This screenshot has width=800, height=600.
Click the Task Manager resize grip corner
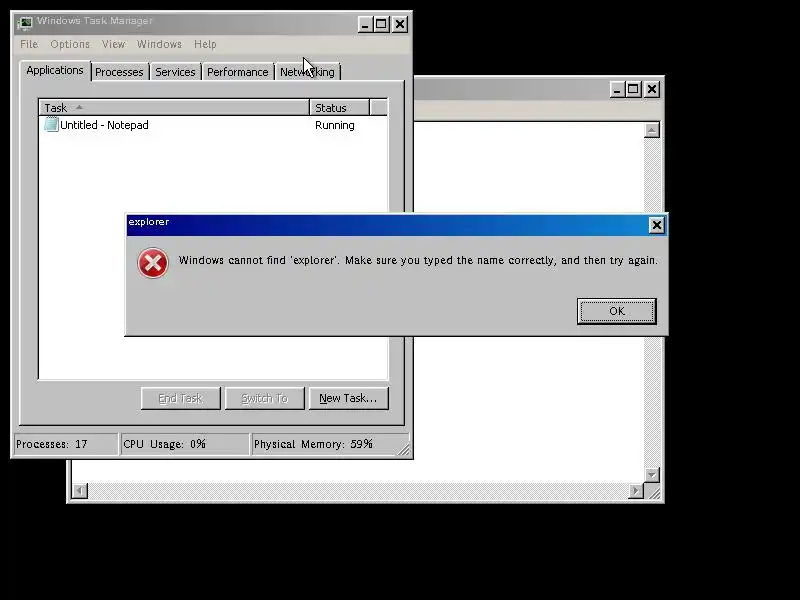click(403, 449)
